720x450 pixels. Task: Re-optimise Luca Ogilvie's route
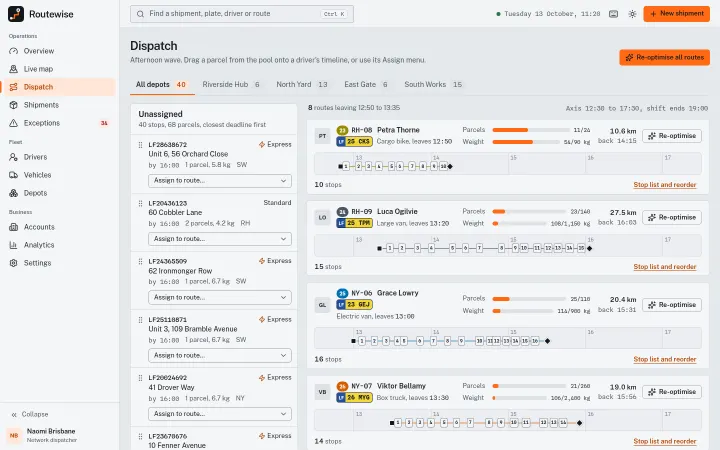tap(672, 218)
